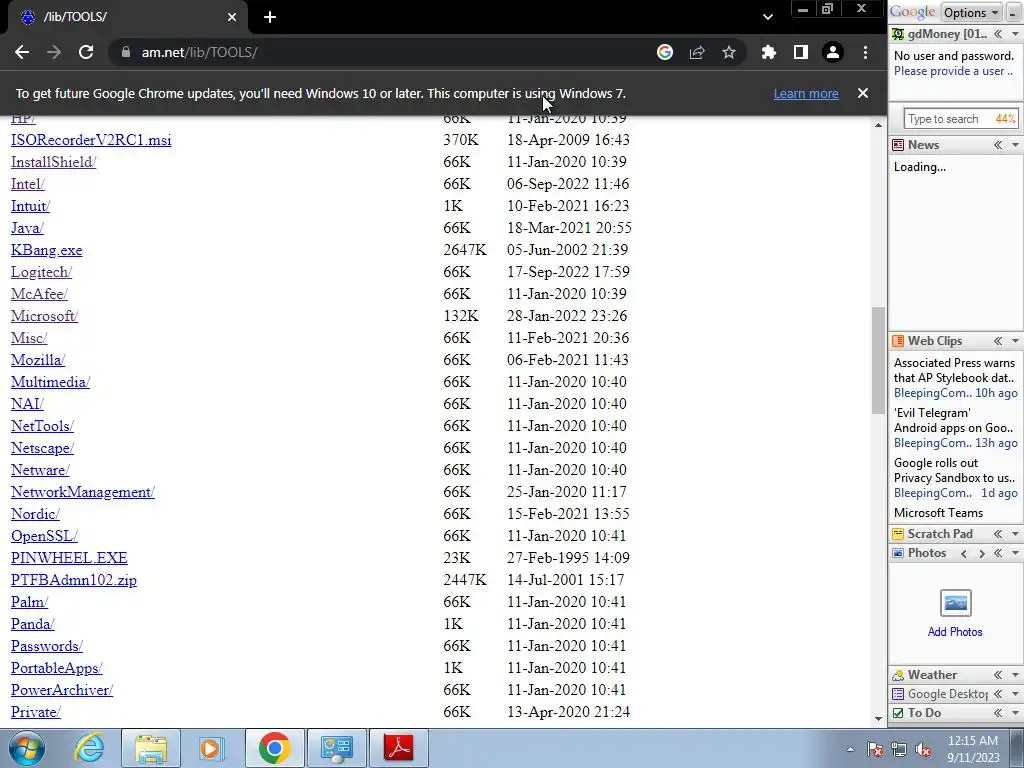Select the /lib/TOOLS/ browser tab
This screenshot has width=1024, height=768.
128,17
